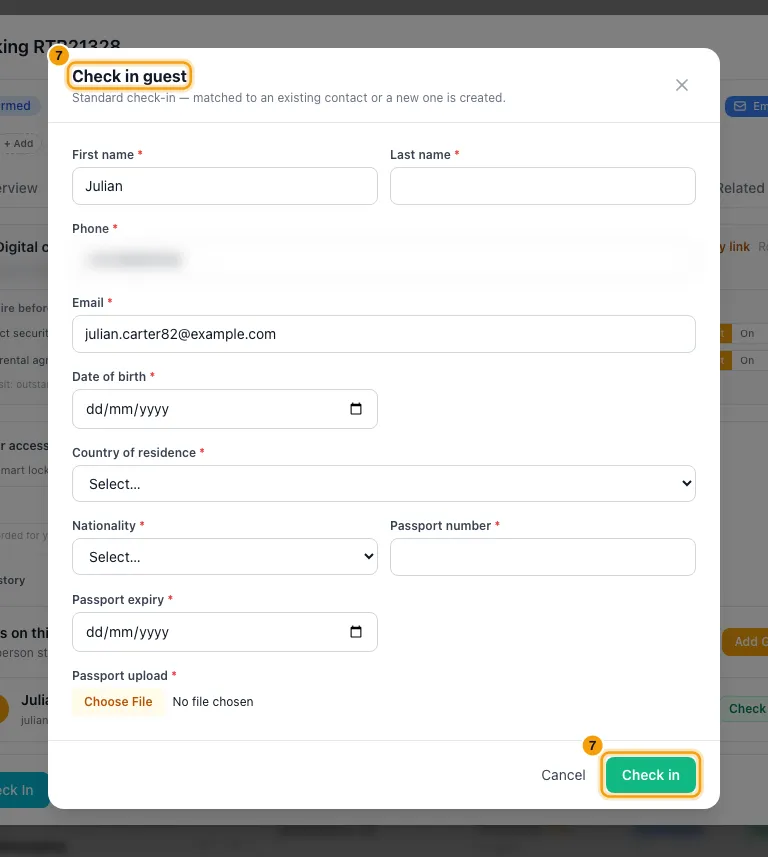Click the '+ Add' tag in background page
768x857 pixels.
tap(19, 144)
